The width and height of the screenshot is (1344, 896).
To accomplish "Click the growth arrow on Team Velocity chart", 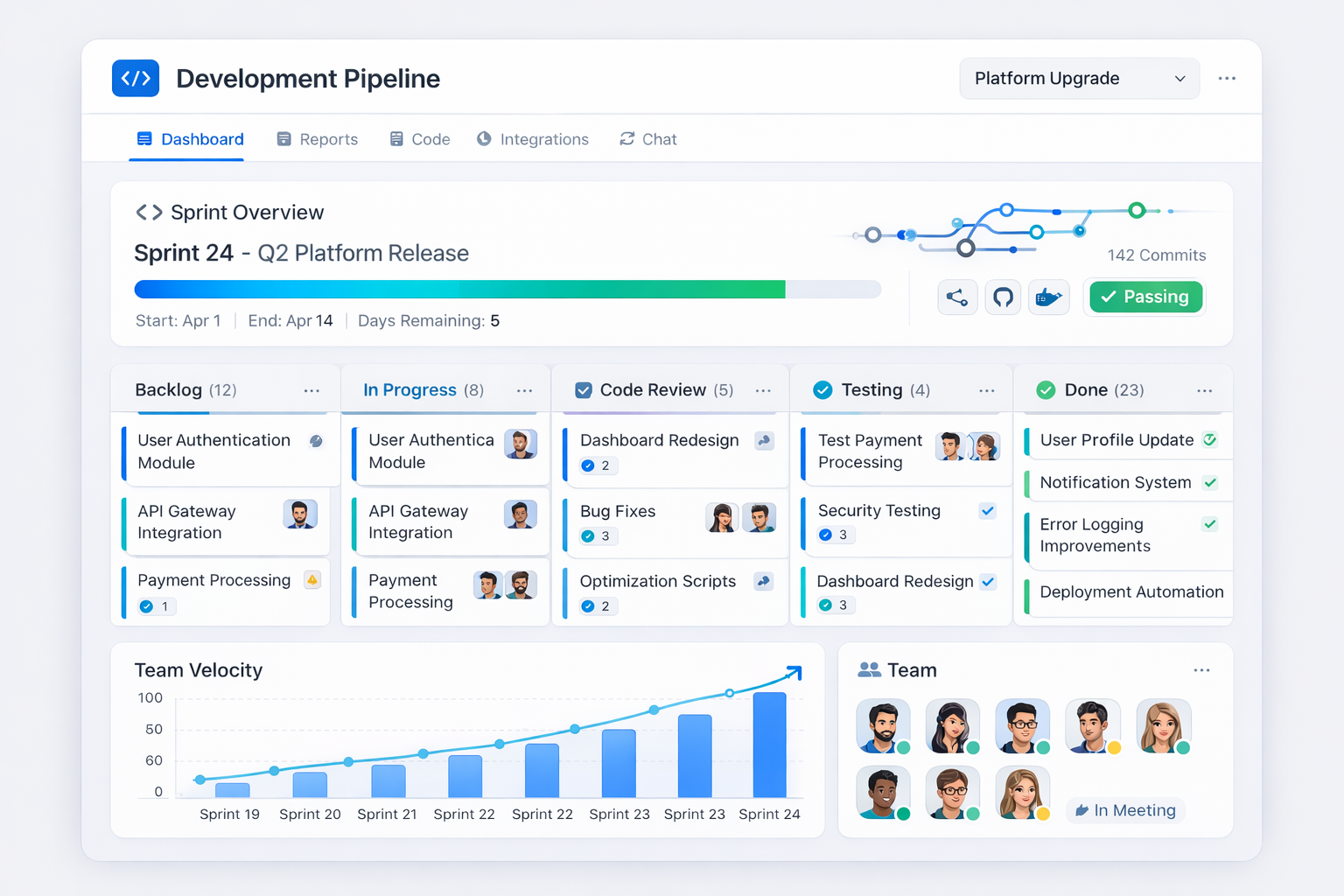I will [x=793, y=672].
